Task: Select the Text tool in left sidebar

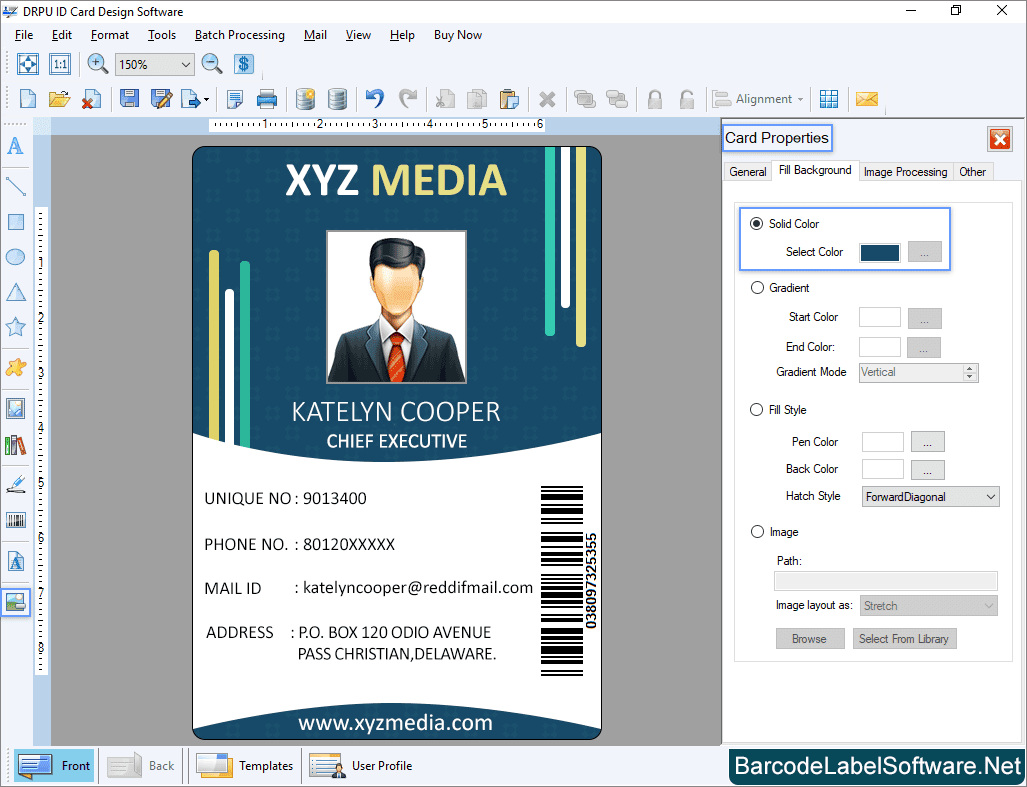Action: pos(16,146)
